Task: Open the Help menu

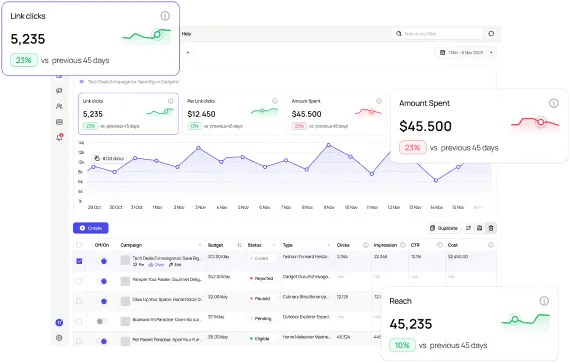Action: pos(186,34)
